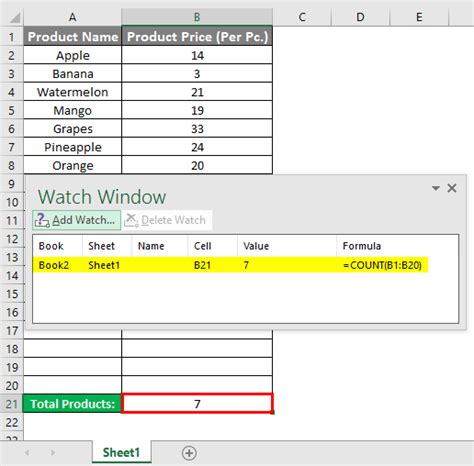Select the Book2 watch entry row

[x=230, y=265]
